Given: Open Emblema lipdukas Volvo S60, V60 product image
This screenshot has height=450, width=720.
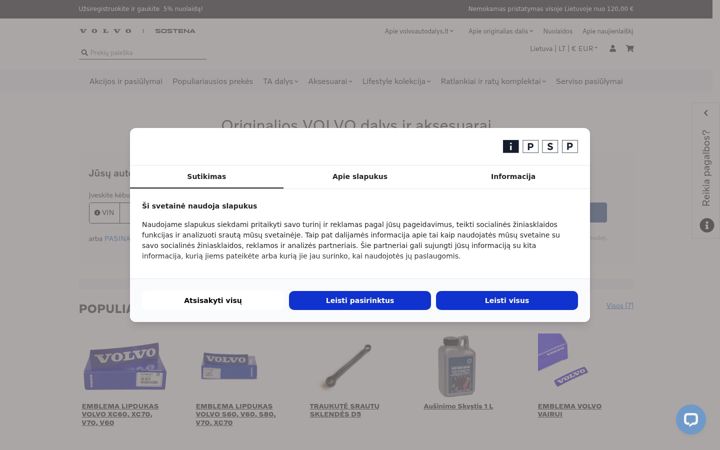Looking at the screenshot, I should [x=229, y=366].
